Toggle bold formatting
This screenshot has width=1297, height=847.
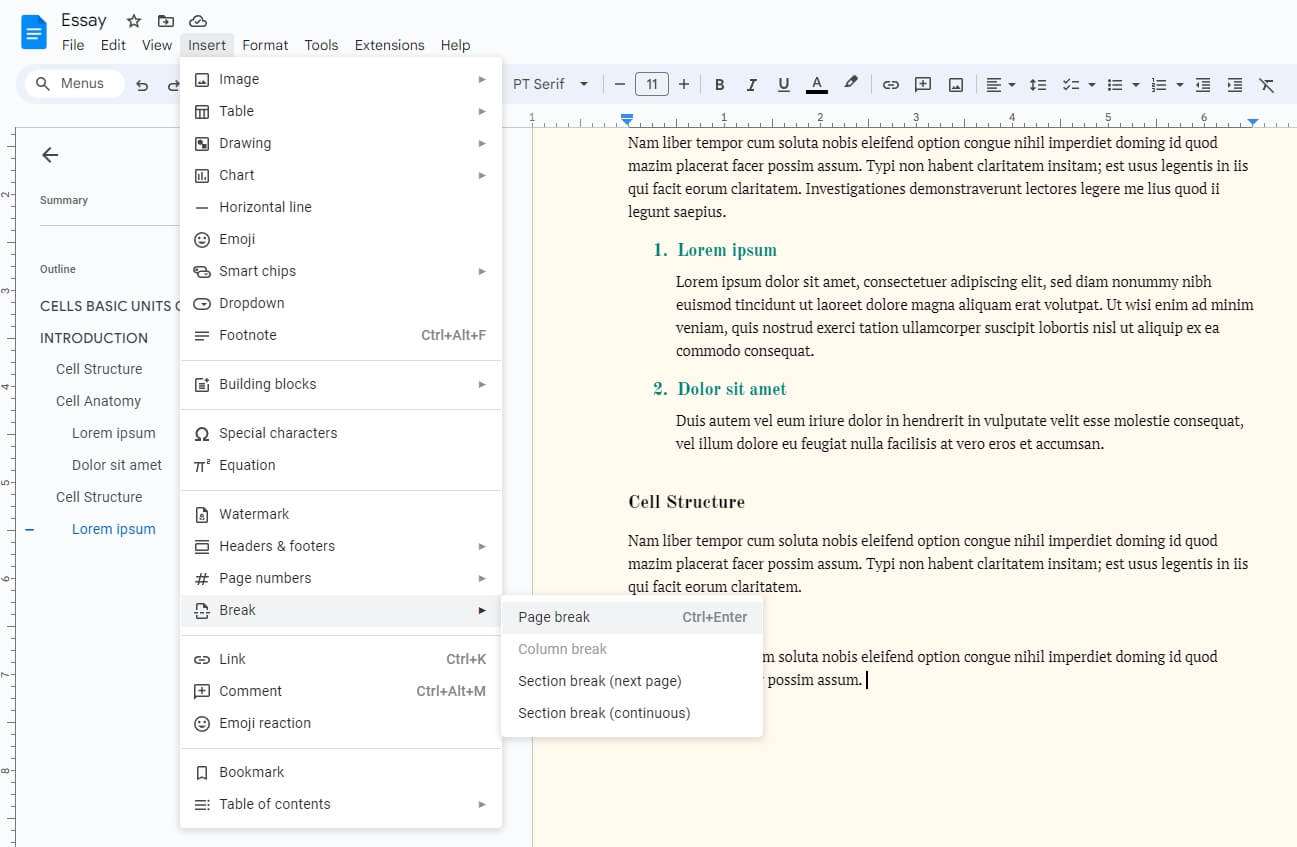click(719, 85)
